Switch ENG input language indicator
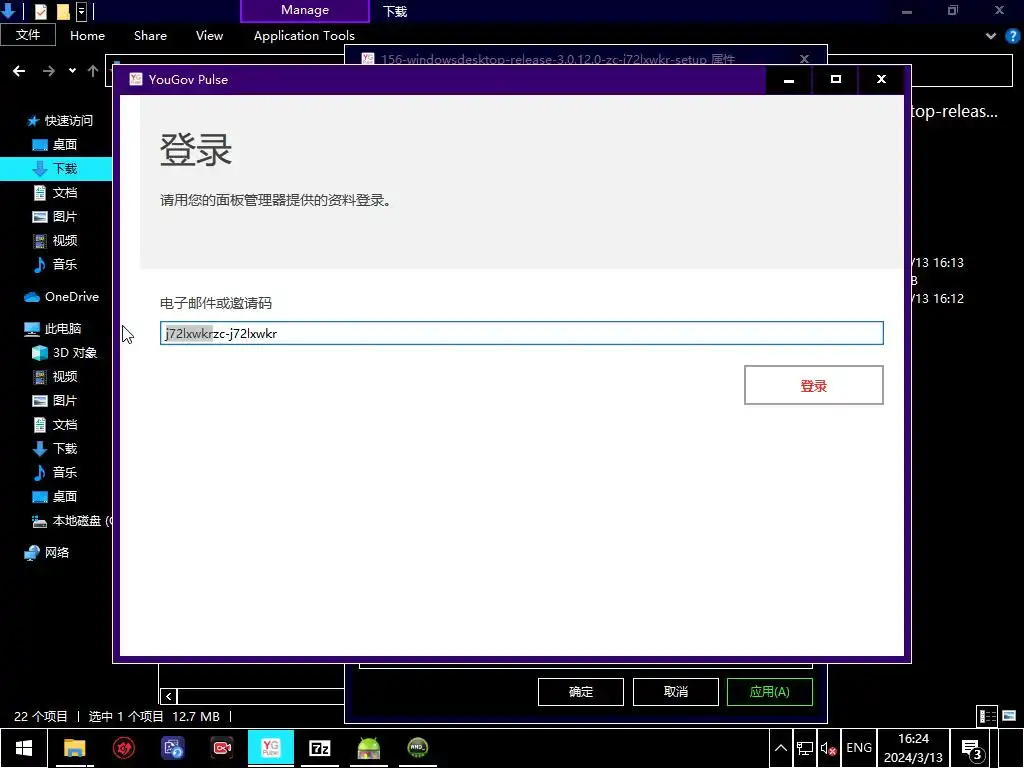The width and height of the screenshot is (1024, 768). click(x=859, y=748)
